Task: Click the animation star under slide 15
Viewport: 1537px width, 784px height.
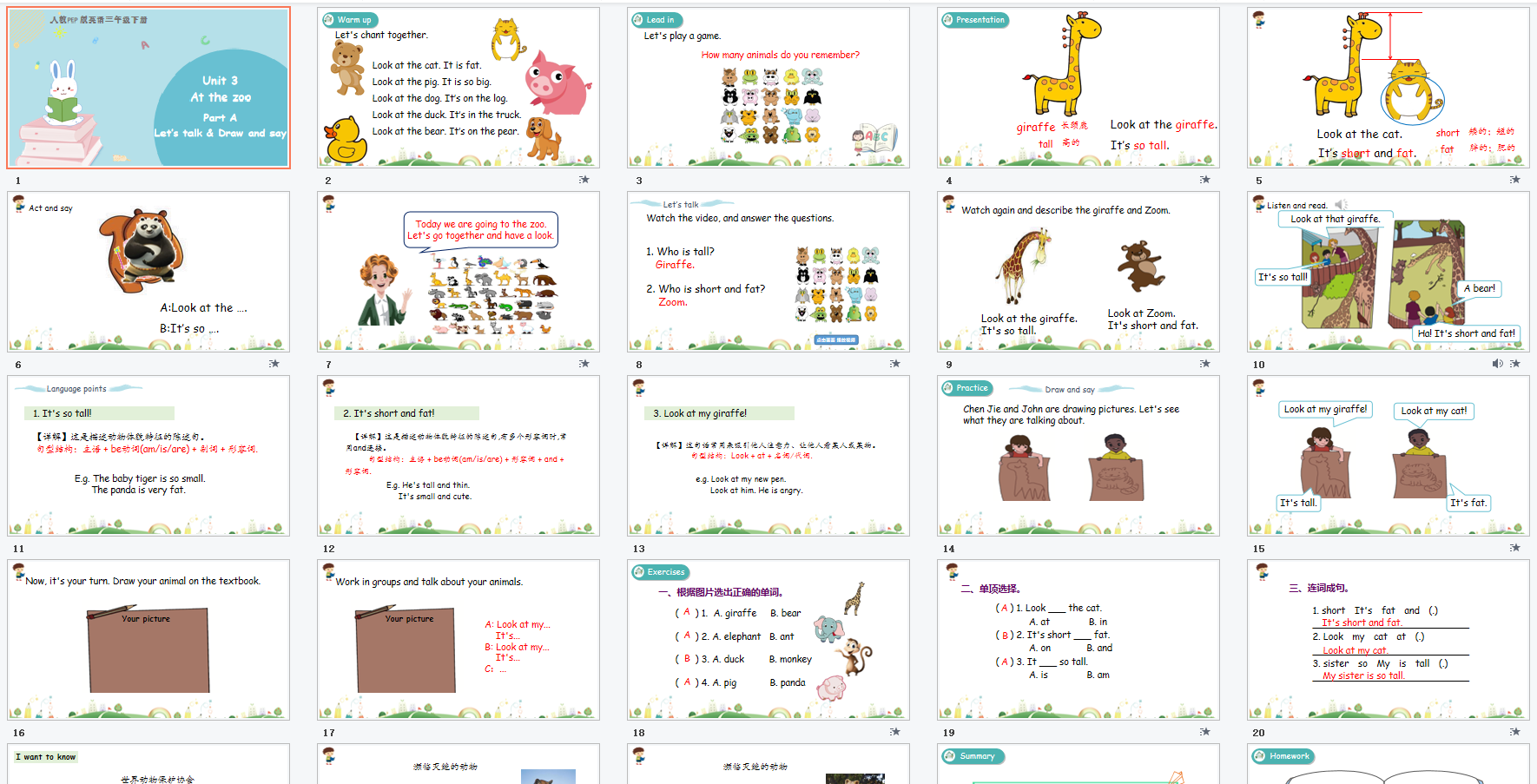Action: coord(1514,548)
